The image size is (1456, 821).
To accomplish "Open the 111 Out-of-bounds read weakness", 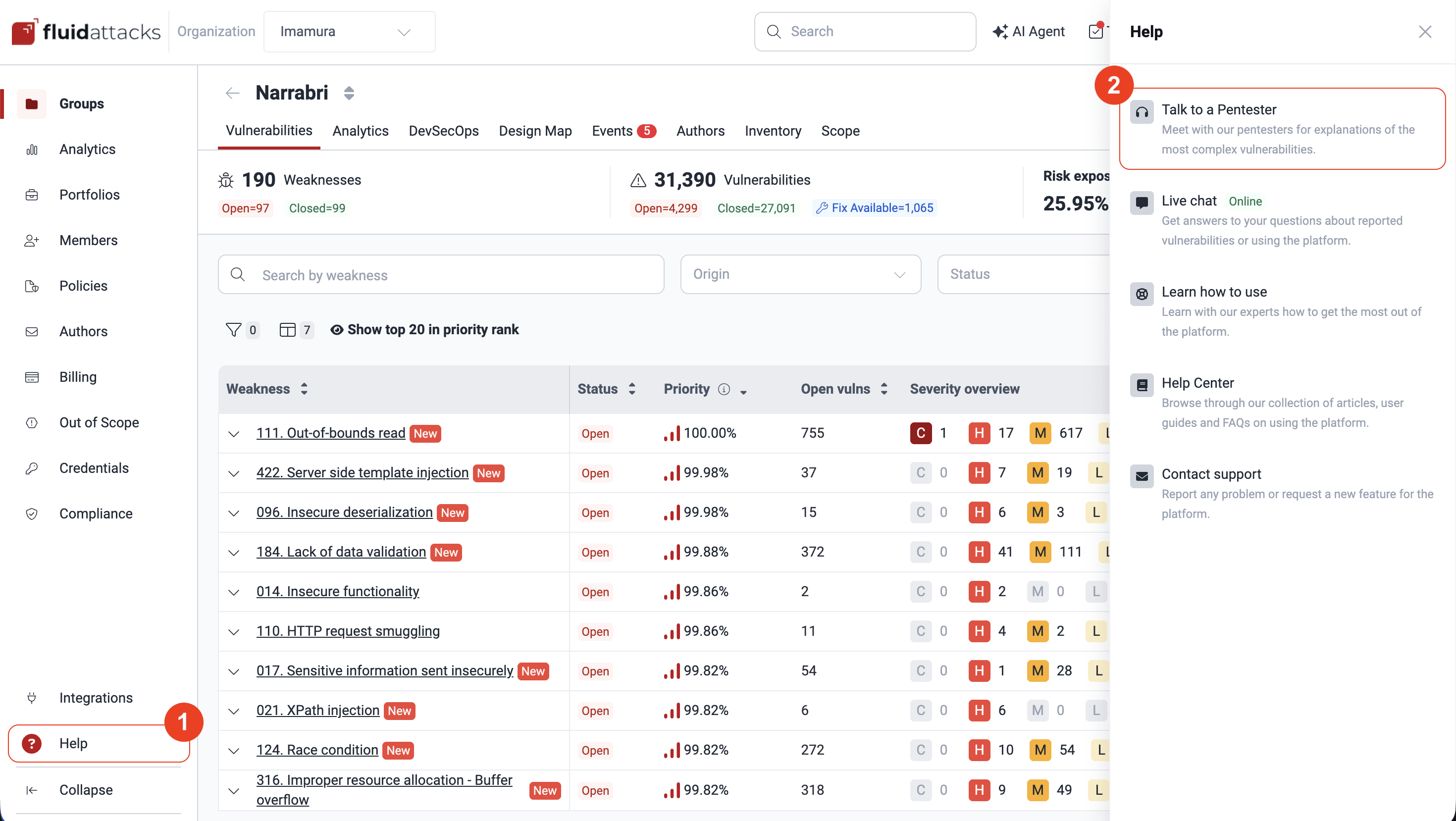I will (x=330, y=433).
